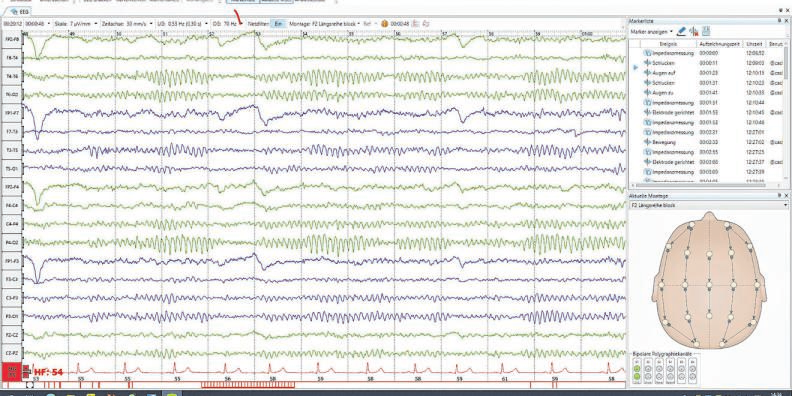Image resolution: width=792 pixels, height=396 pixels.
Task: Sort by the Uhrzeit column header
Action: (x=755, y=44)
